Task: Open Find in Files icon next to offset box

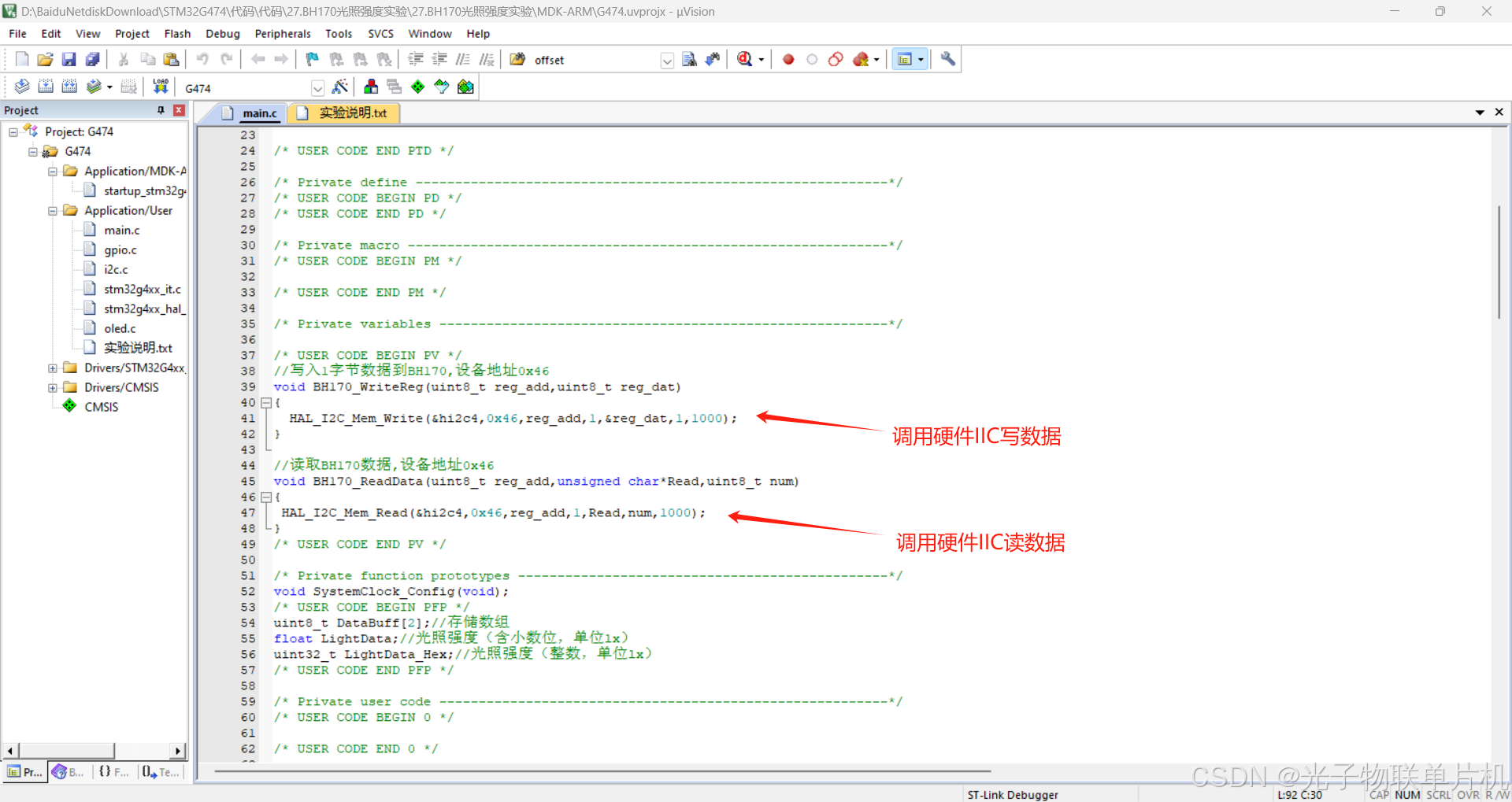Action: pos(517,59)
